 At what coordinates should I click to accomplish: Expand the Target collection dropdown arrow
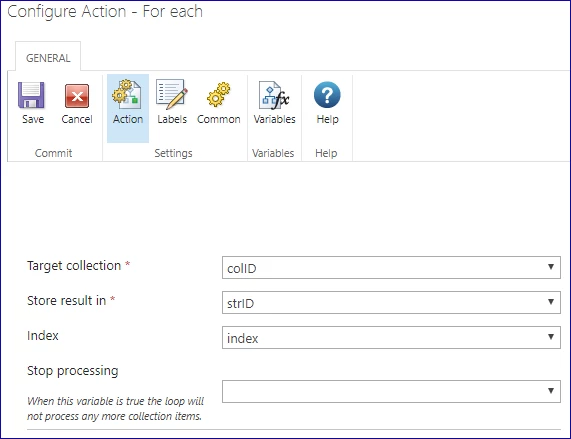[551, 267]
